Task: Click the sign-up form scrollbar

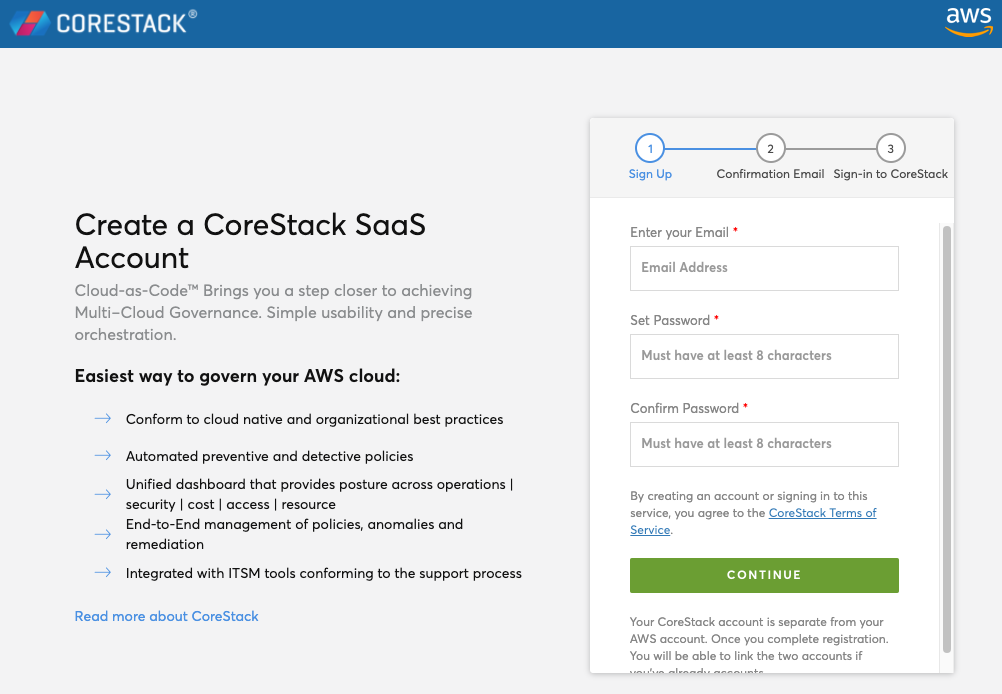Action: (x=947, y=439)
